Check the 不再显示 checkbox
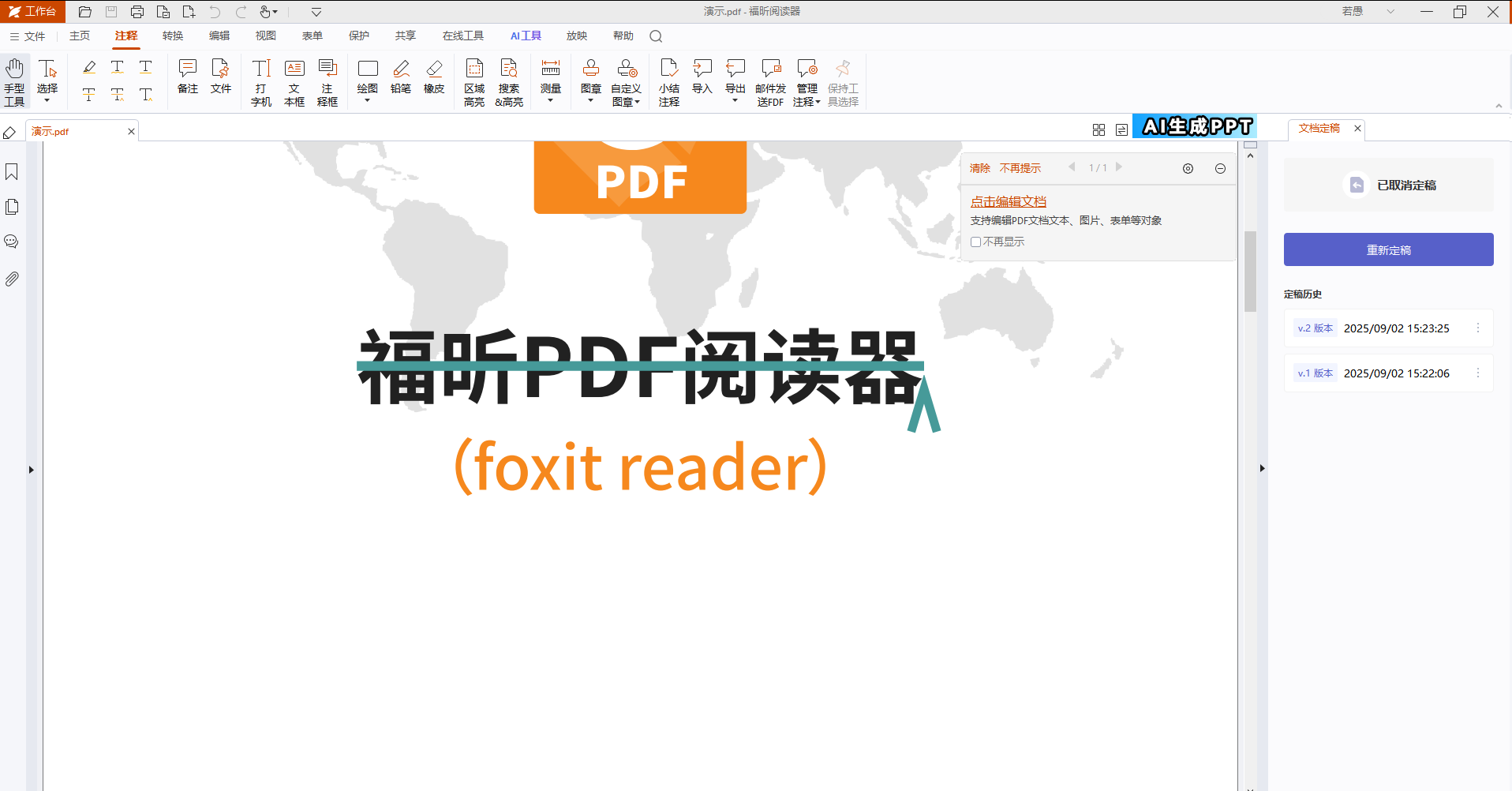This screenshot has width=1512, height=791. [976, 242]
